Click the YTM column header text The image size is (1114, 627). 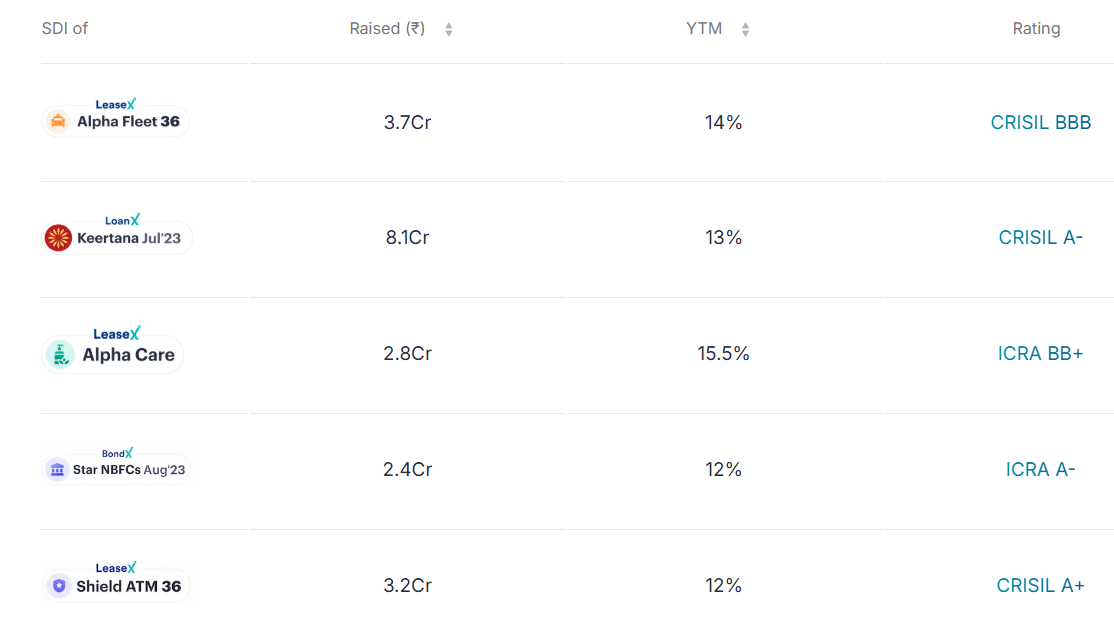pyautogui.click(x=704, y=28)
